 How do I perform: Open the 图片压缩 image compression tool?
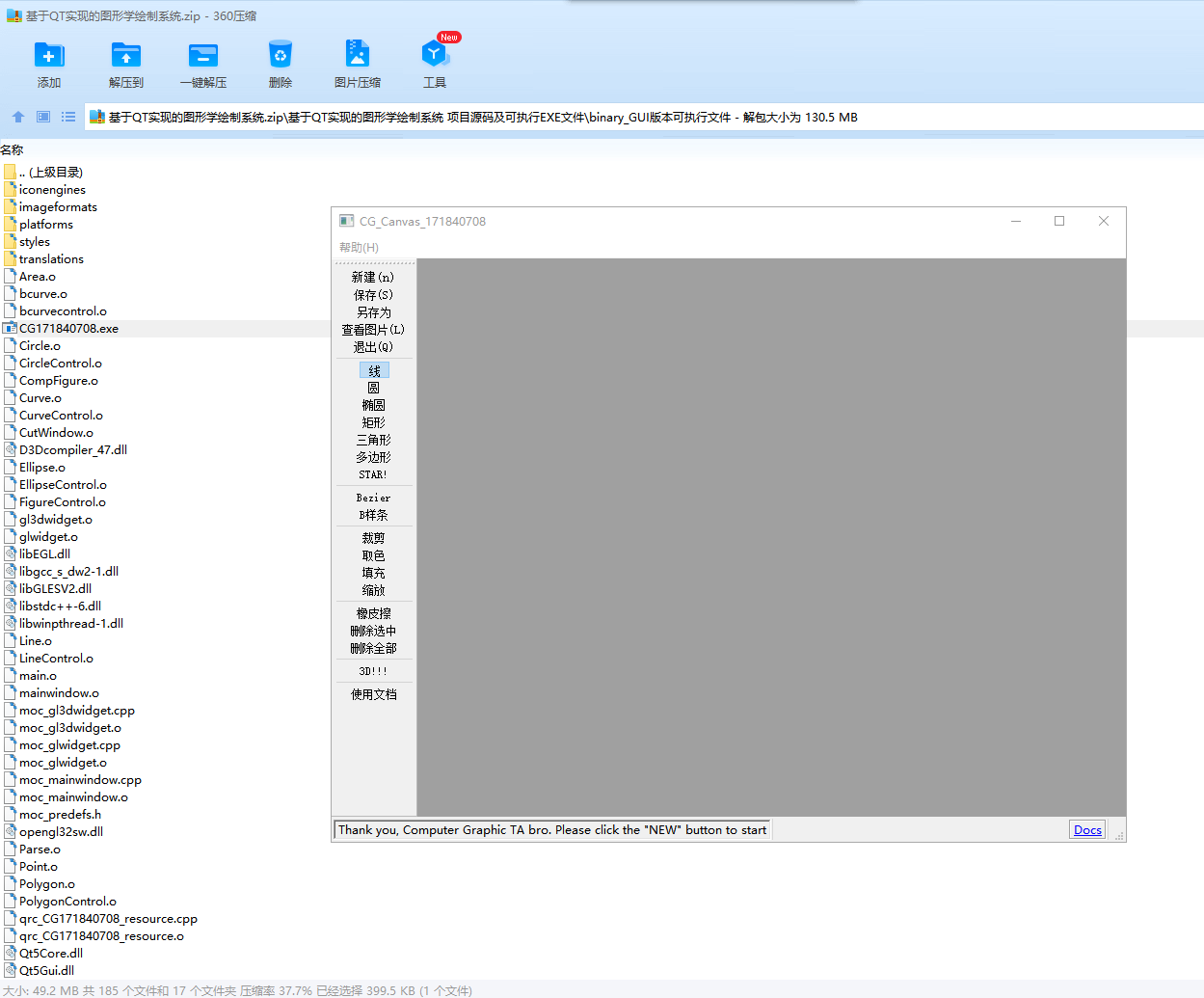(358, 55)
